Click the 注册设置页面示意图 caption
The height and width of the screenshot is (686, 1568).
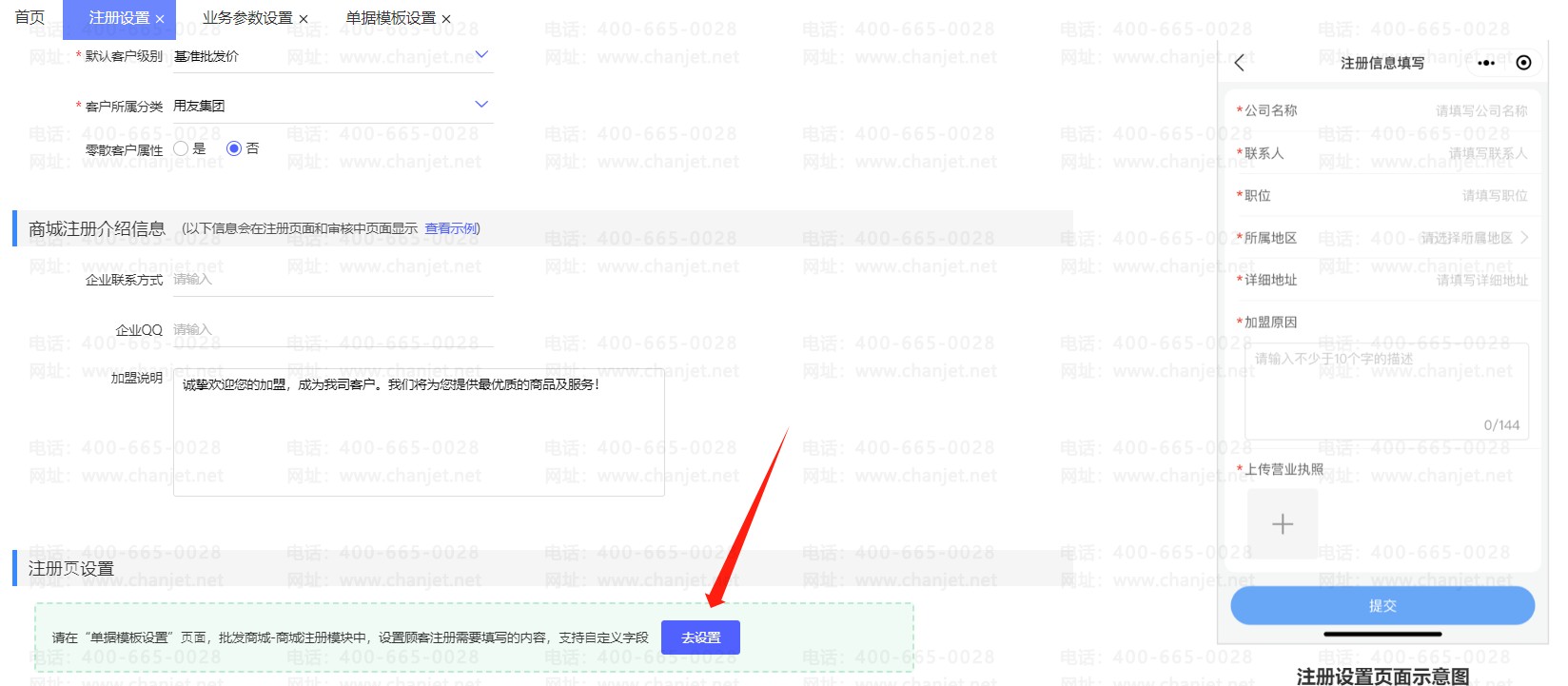[x=1382, y=676]
